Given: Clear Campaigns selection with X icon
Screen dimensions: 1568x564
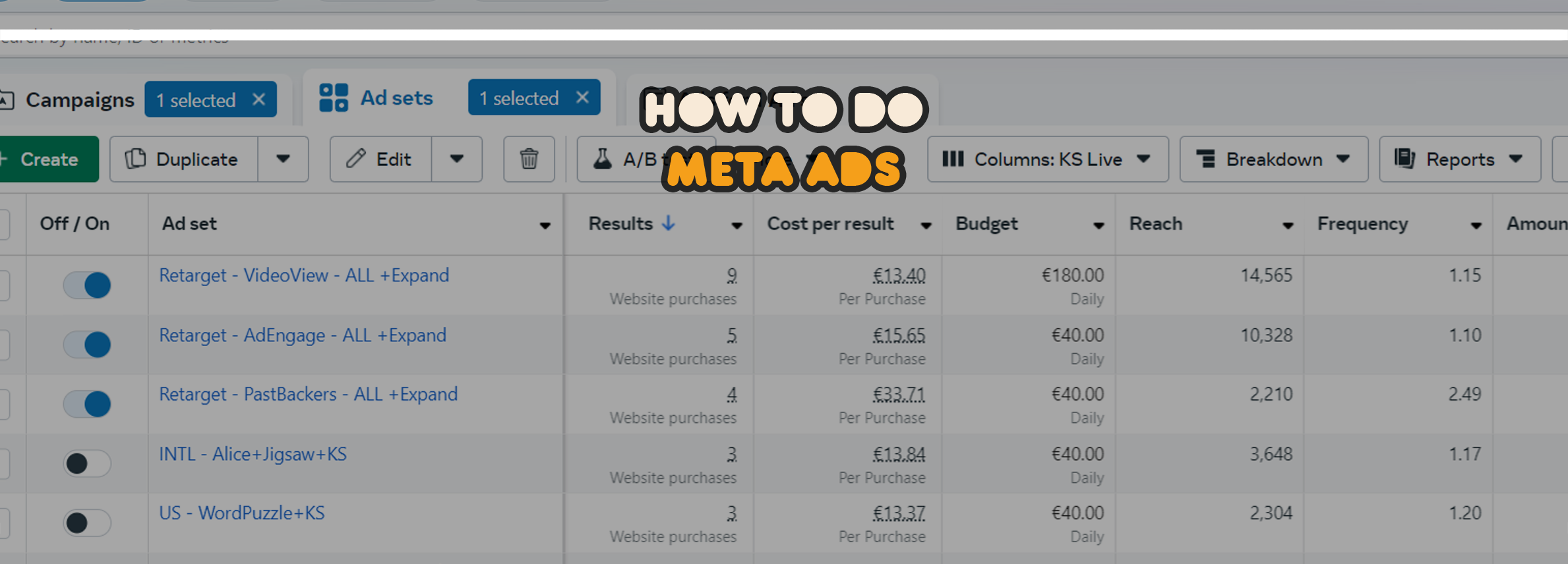Looking at the screenshot, I should pos(259,99).
